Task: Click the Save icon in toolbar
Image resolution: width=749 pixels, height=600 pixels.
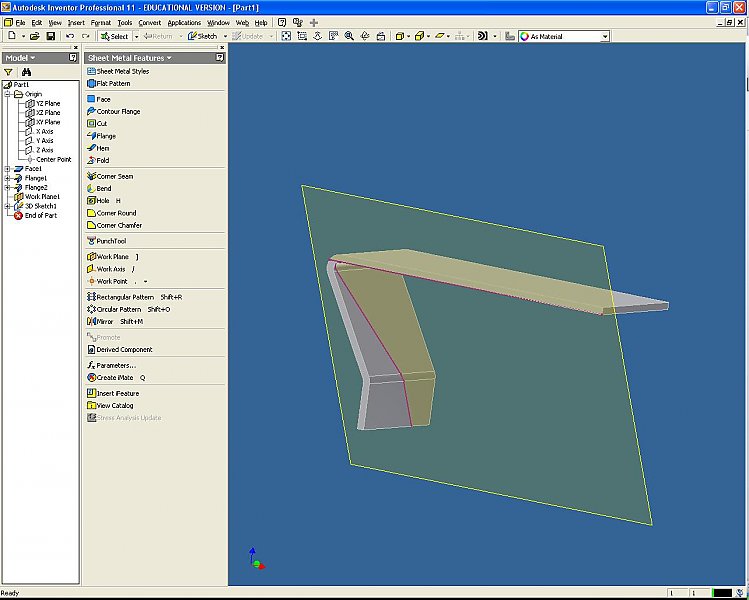Action: pos(50,36)
